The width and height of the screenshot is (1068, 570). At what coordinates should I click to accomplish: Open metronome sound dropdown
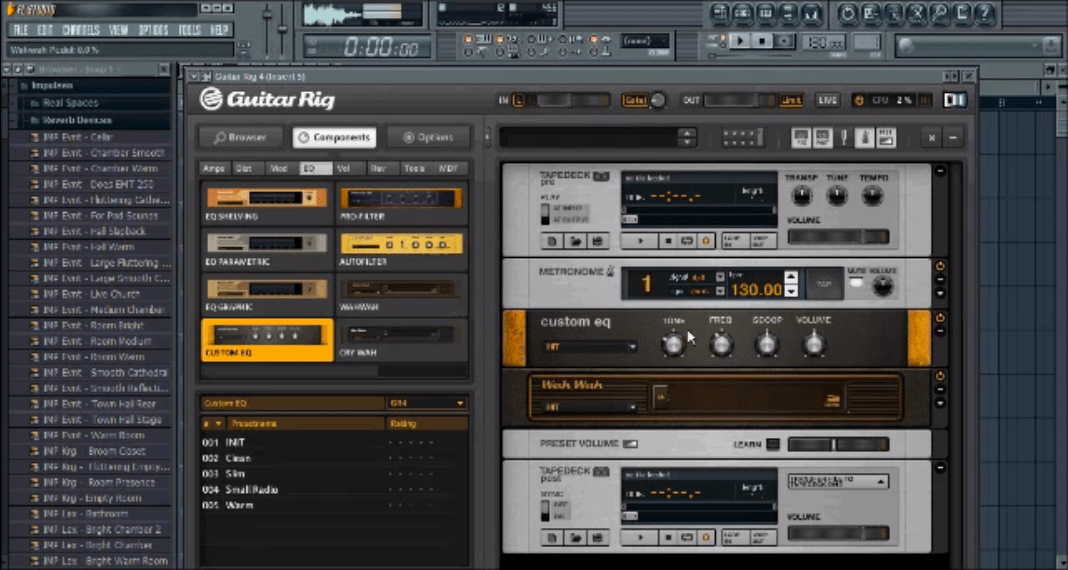coord(720,291)
